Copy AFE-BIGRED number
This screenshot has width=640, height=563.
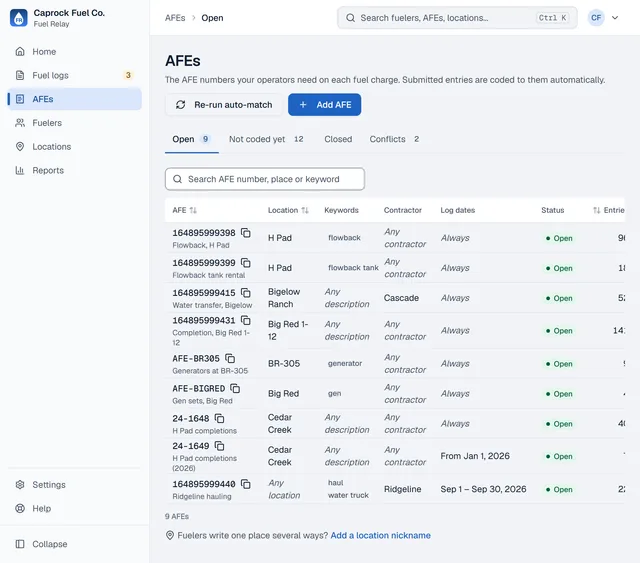pos(235,388)
